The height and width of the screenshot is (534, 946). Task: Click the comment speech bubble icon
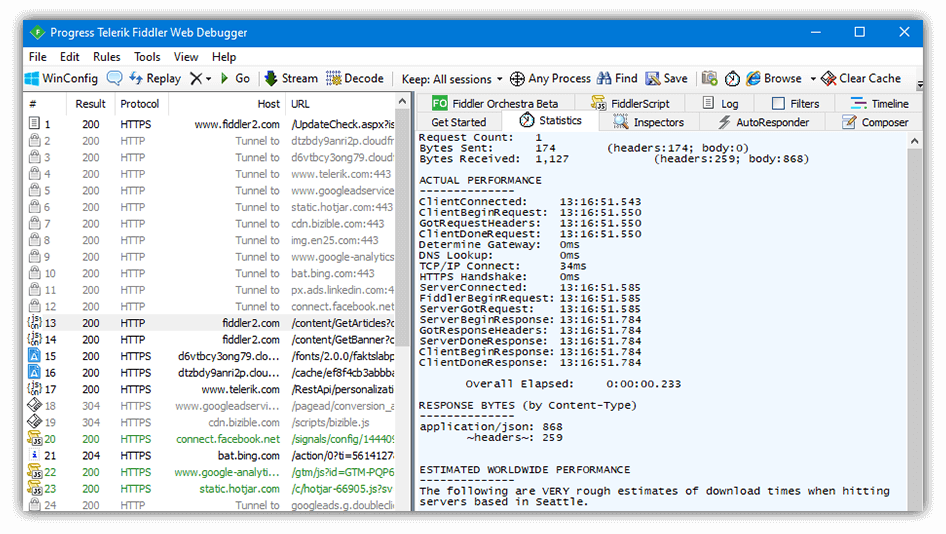click(115, 78)
